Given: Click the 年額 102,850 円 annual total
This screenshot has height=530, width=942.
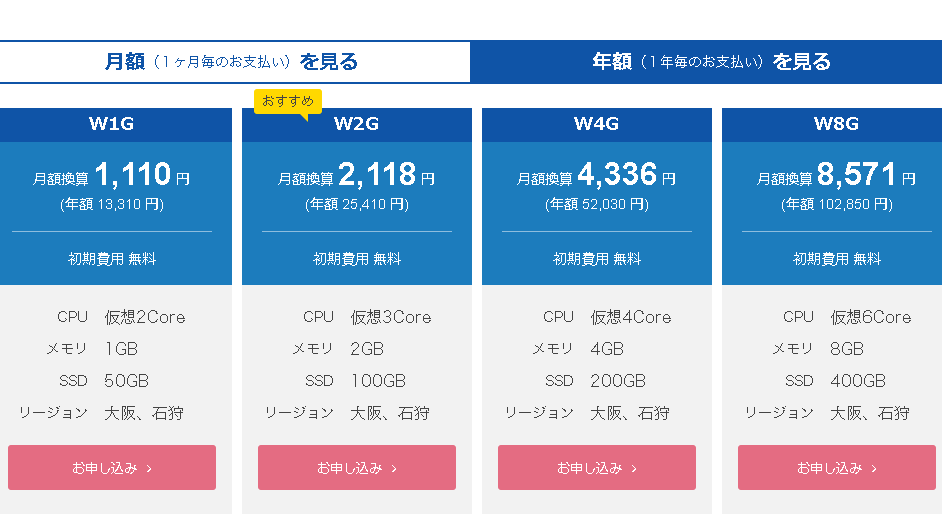Looking at the screenshot, I should tap(837, 204).
